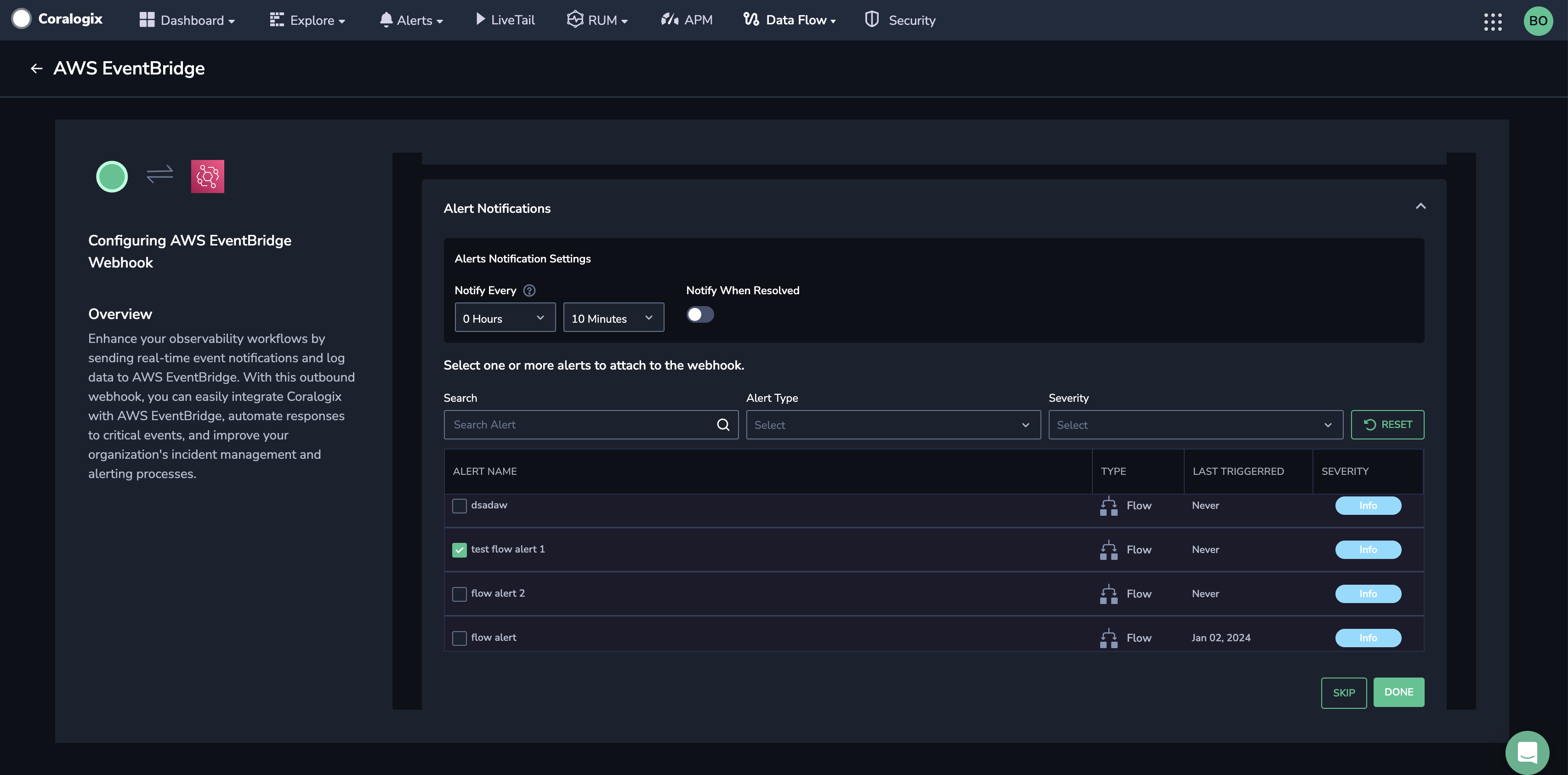Open the BO user avatar menu
Image resolution: width=1568 pixels, height=775 pixels.
pos(1538,21)
